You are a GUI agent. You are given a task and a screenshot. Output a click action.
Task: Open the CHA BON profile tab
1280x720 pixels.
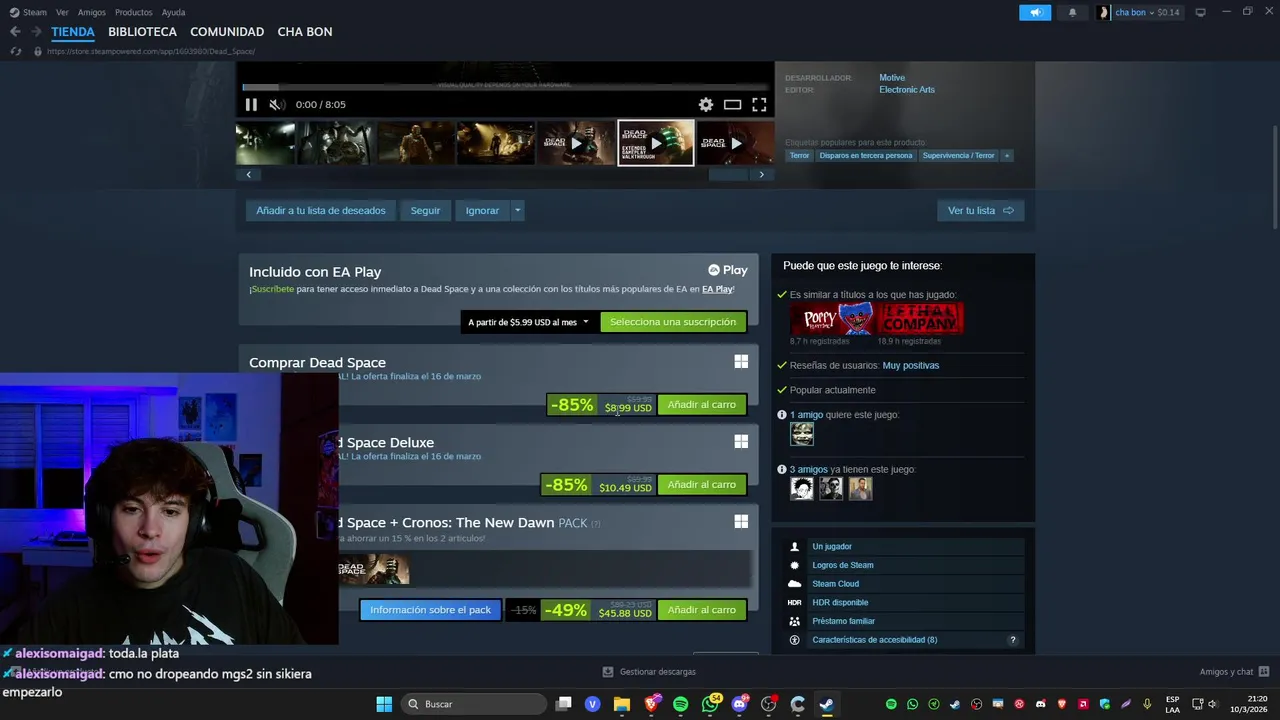(305, 32)
